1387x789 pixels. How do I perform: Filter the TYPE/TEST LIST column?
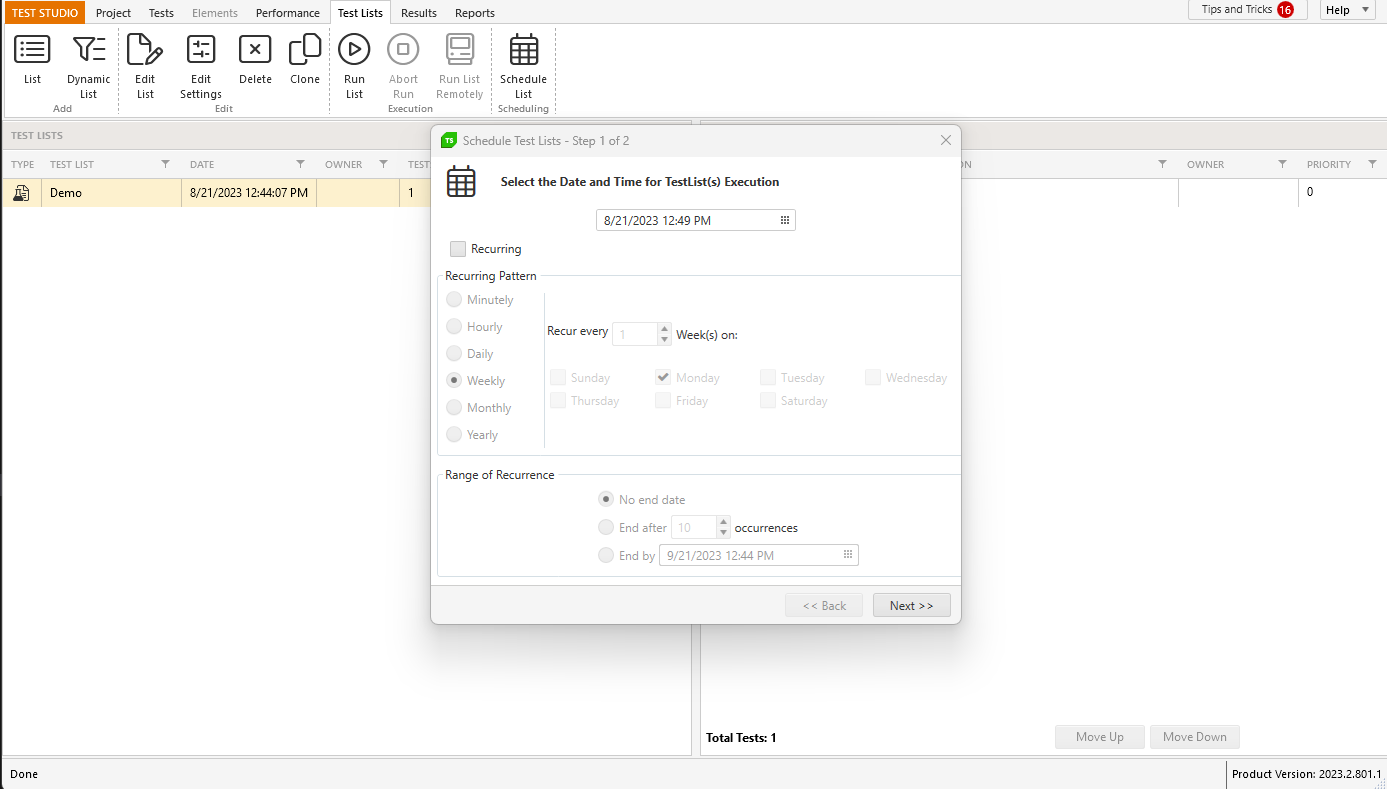pyautogui.click(x=166, y=164)
